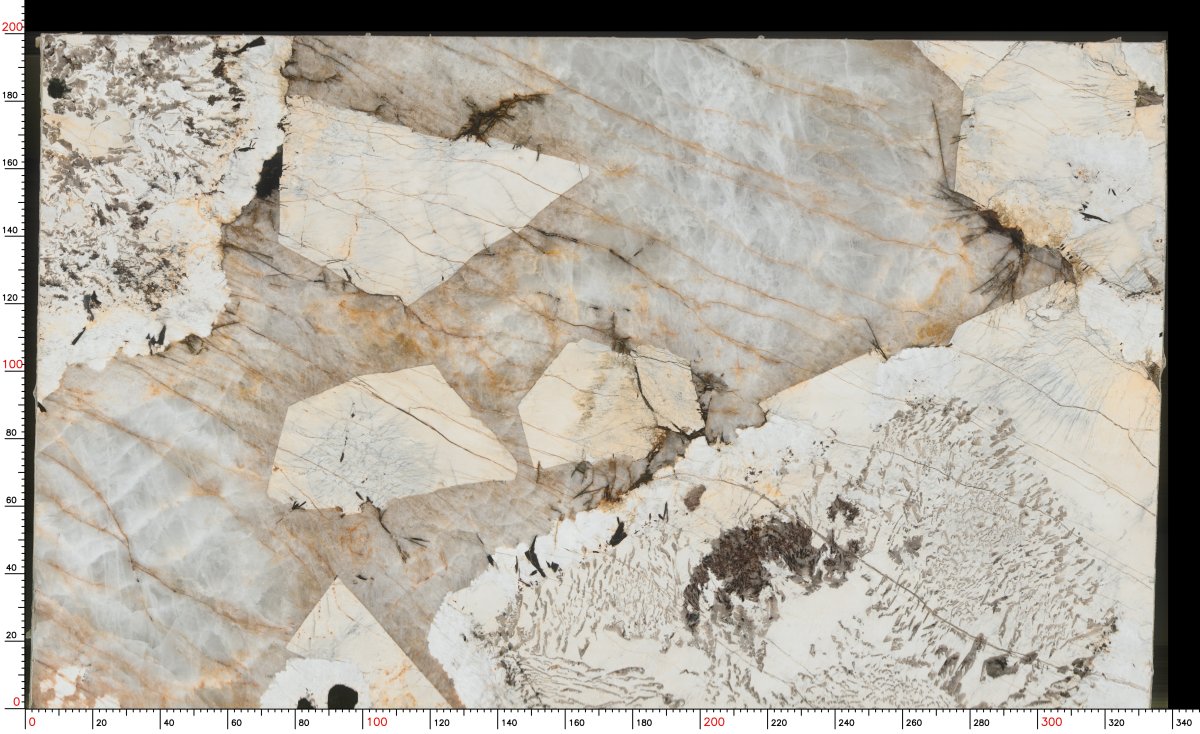Click the 220 label on the horizontal ruler
The height and width of the screenshot is (734, 1200).
coord(779,722)
